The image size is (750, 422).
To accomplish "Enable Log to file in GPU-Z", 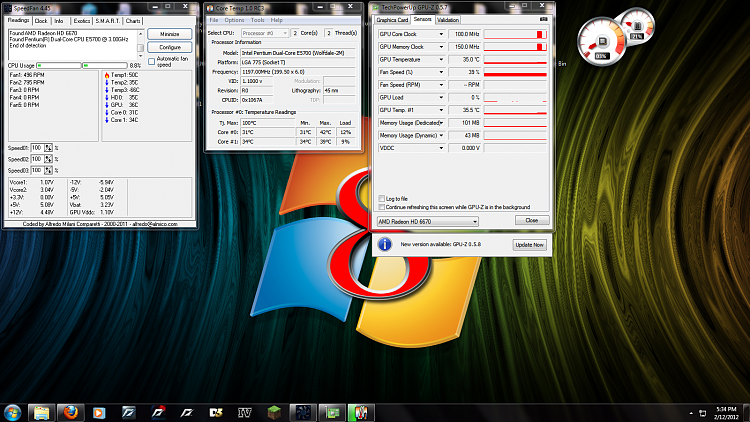I will tap(382, 199).
